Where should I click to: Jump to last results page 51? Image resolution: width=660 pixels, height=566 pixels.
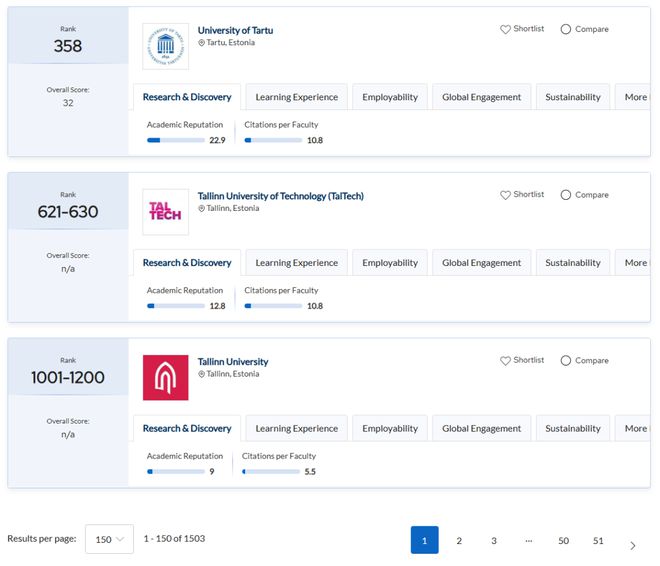(598, 540)
